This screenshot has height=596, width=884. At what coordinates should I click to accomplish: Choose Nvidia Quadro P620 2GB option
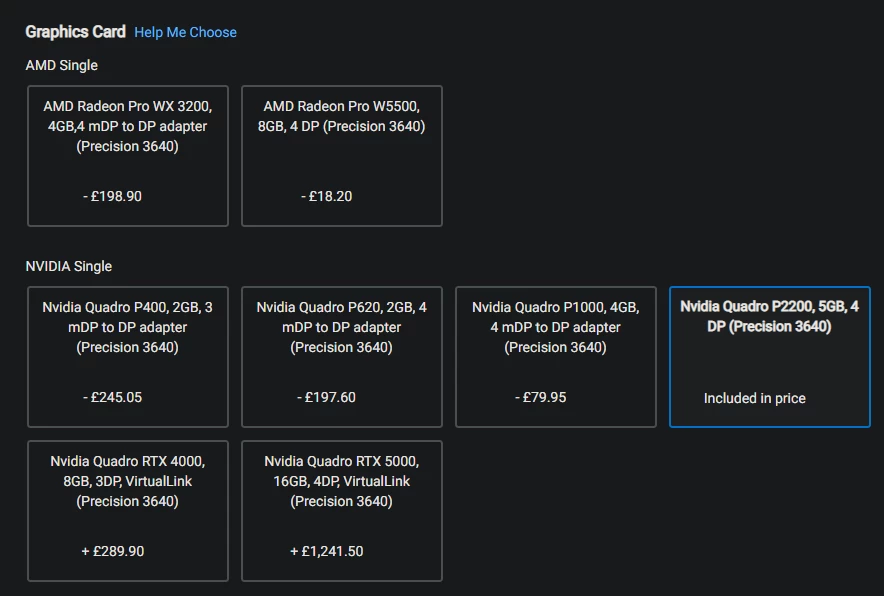(x=342, y=357)
